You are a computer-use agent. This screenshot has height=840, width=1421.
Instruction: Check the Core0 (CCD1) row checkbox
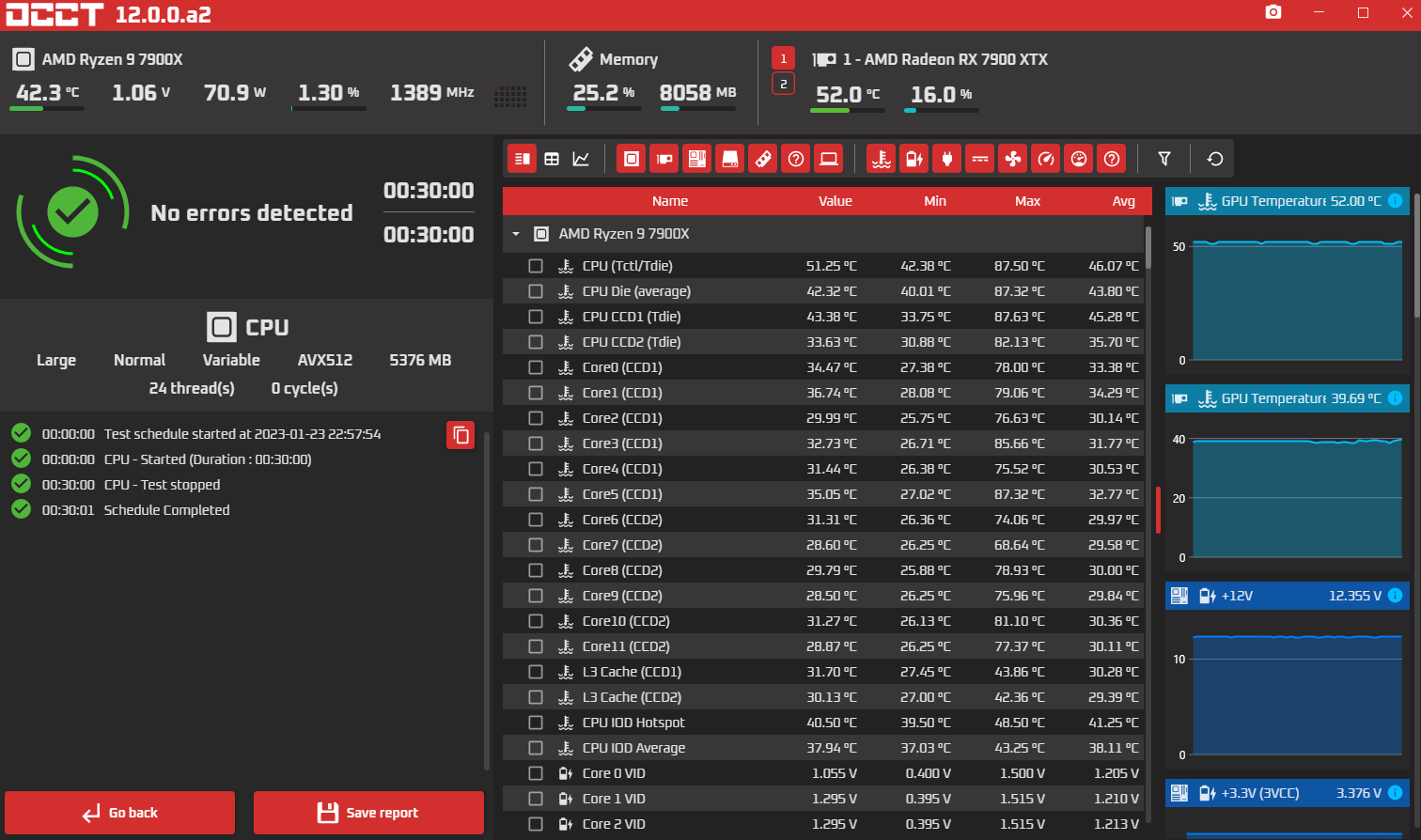[536, 367]
